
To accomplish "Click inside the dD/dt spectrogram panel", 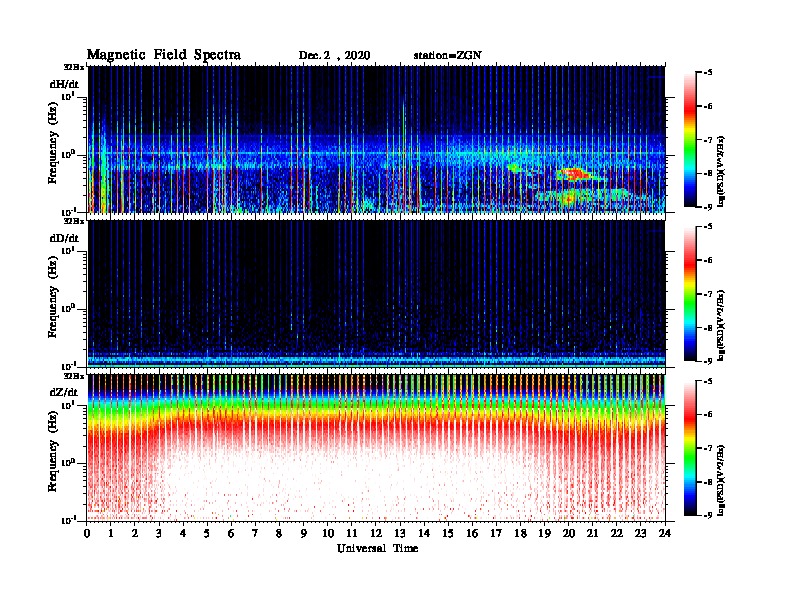I will tap(377, 294).
